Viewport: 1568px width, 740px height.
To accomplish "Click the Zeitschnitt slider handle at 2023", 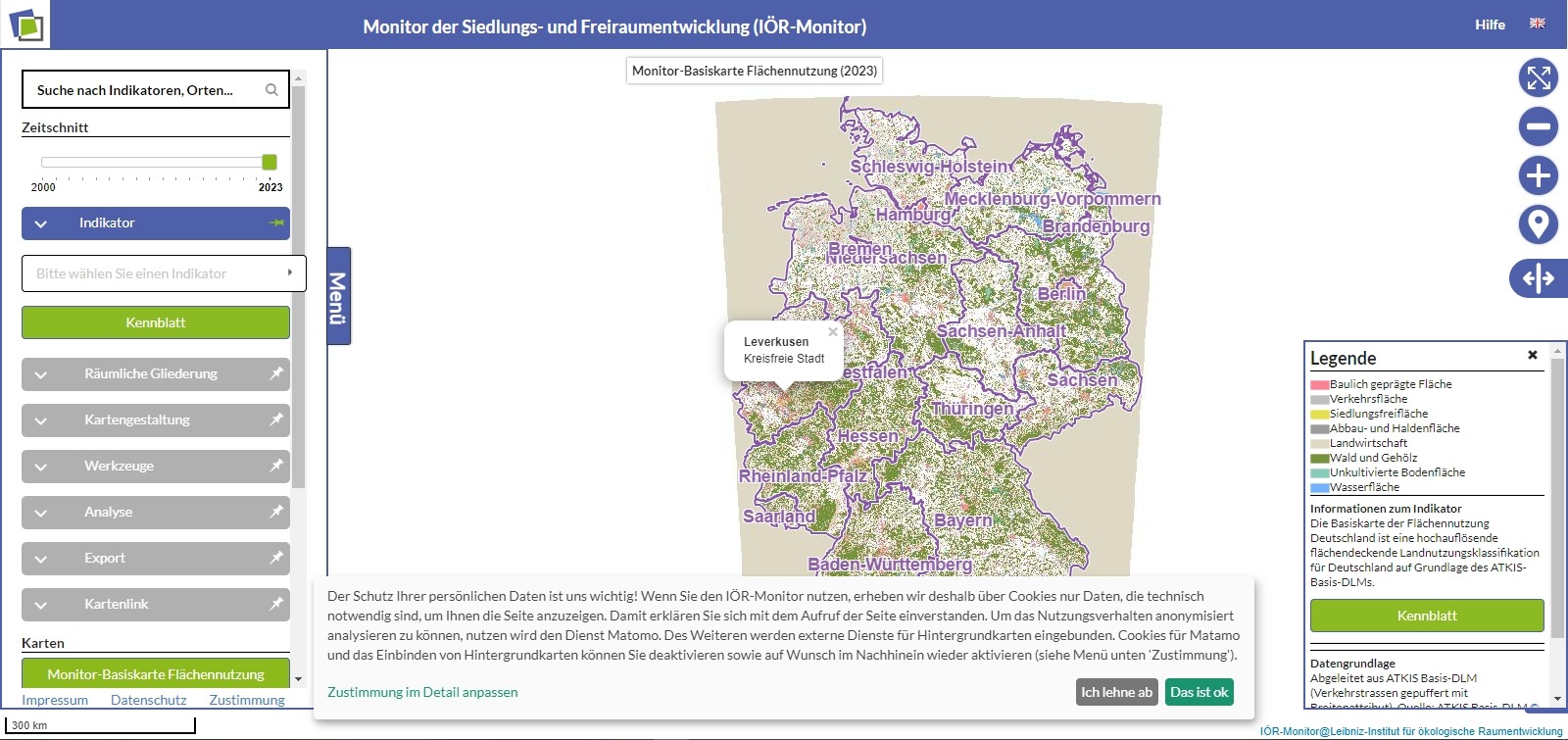I will [x=269, y=162].
